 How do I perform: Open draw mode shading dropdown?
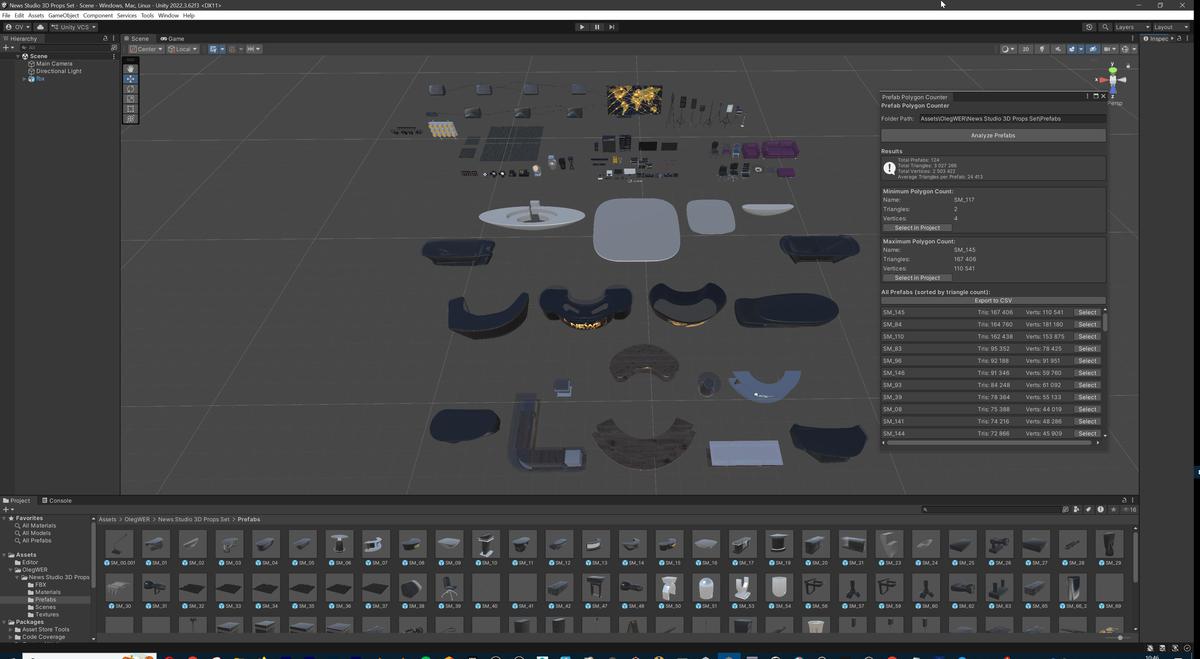(x=1007, y=49)
